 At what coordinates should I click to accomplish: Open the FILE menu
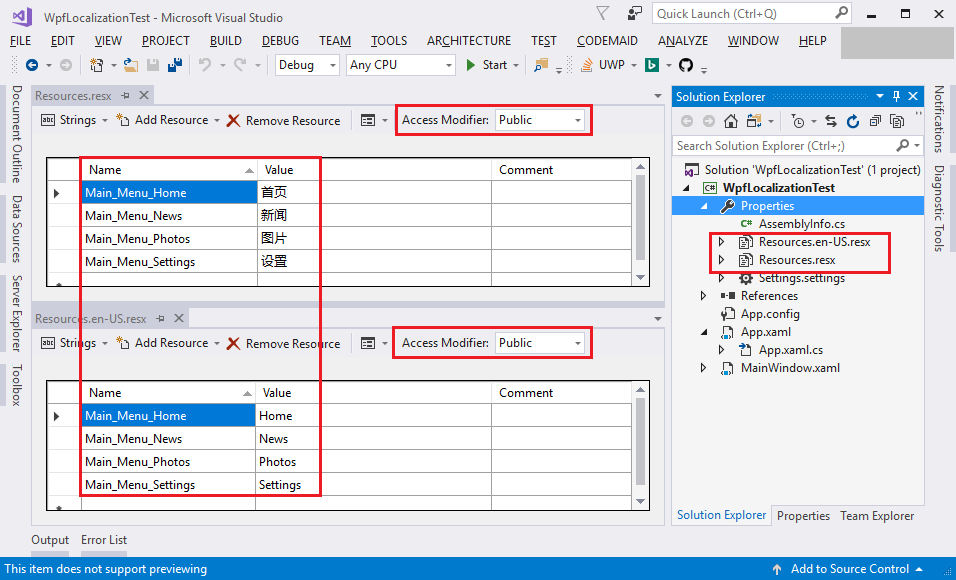[21, 41]
